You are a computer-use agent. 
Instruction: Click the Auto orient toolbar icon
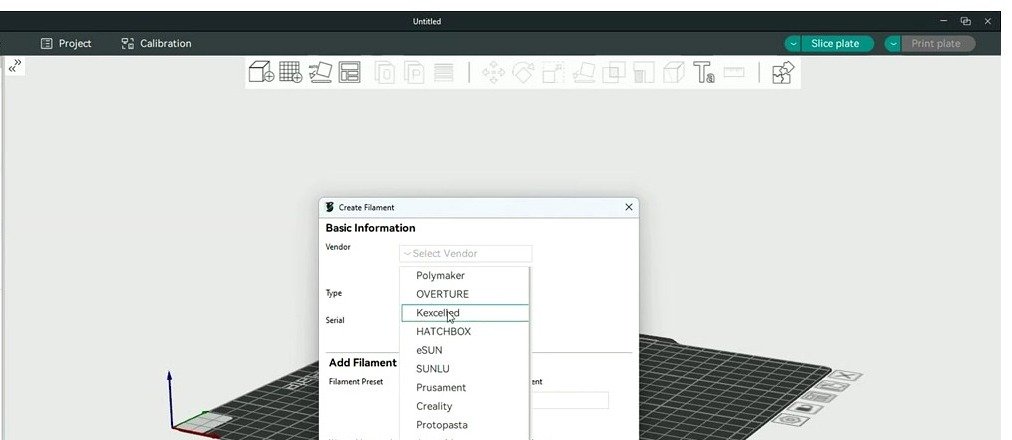320,72
